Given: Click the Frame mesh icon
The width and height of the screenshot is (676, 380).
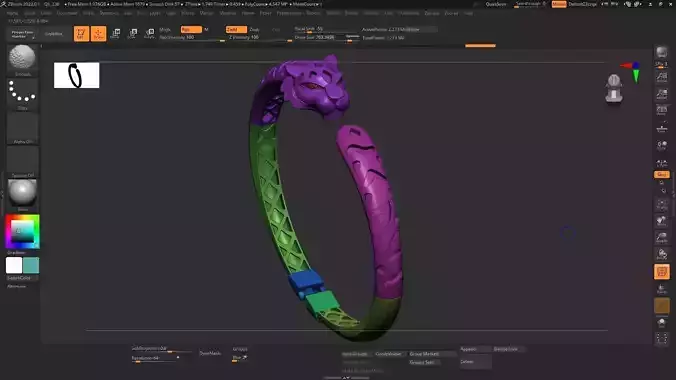Looking at the screenshot, I should point(661,204).
